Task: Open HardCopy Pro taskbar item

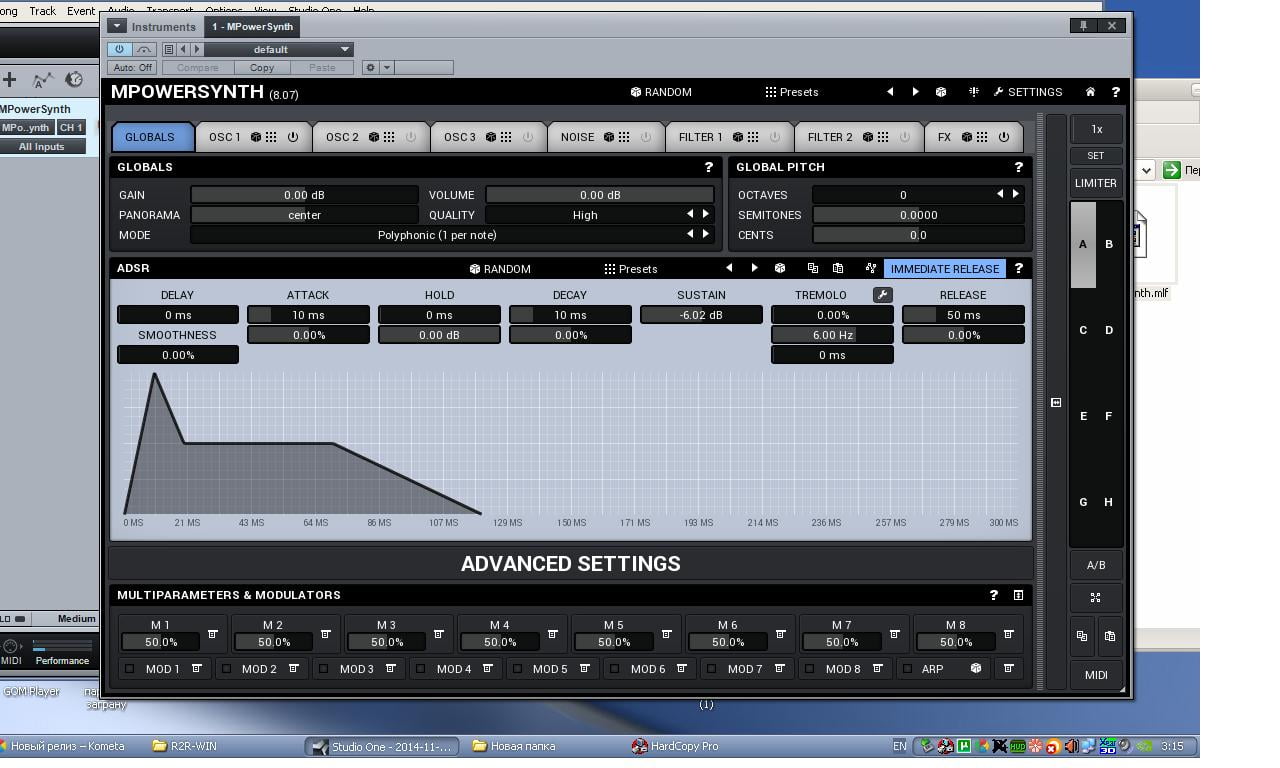Action: click(x=676, y=746)
